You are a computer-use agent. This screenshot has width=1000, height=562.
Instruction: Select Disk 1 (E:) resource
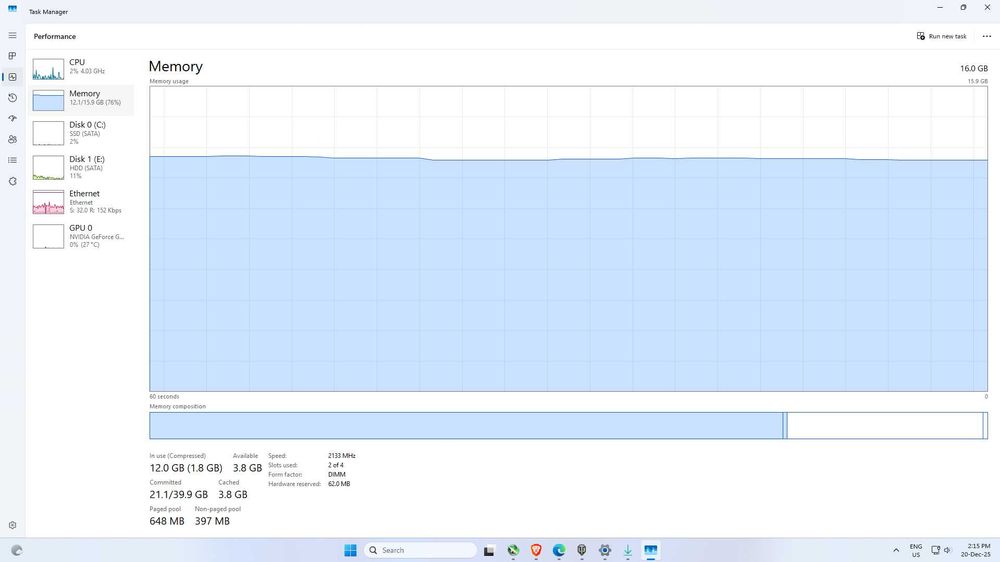coord(81,167)
